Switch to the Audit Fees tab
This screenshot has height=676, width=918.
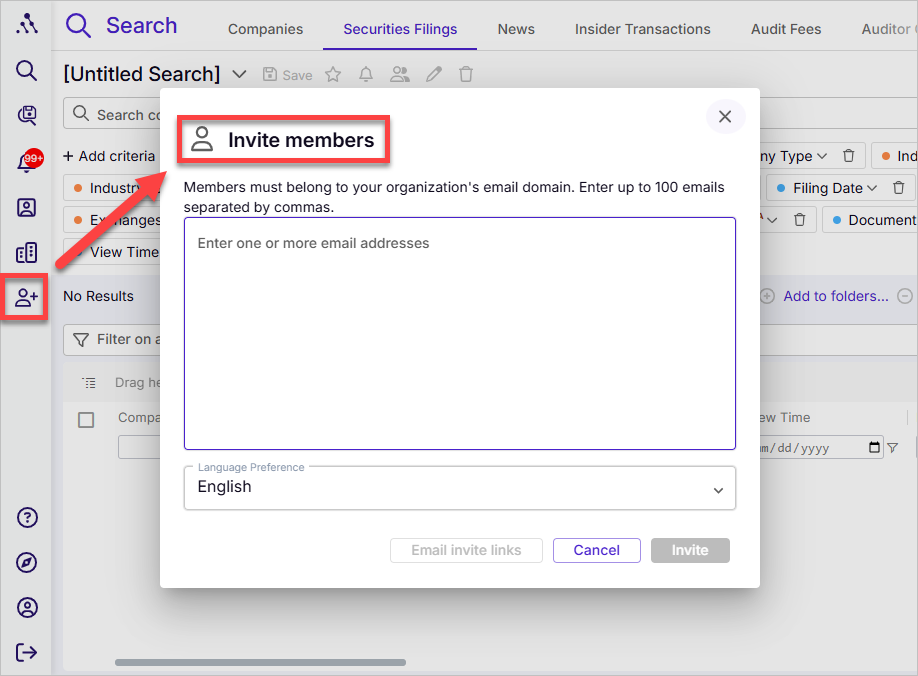click(x=786, y=29)
